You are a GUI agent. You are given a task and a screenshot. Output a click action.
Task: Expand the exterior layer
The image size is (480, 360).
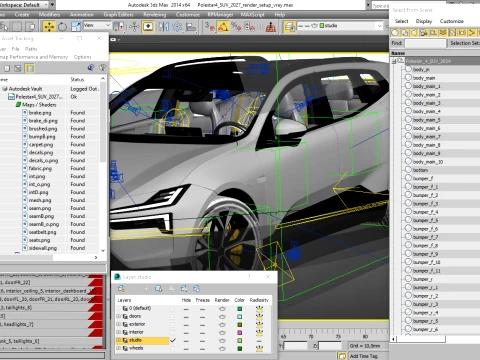[x=119, y=324]
